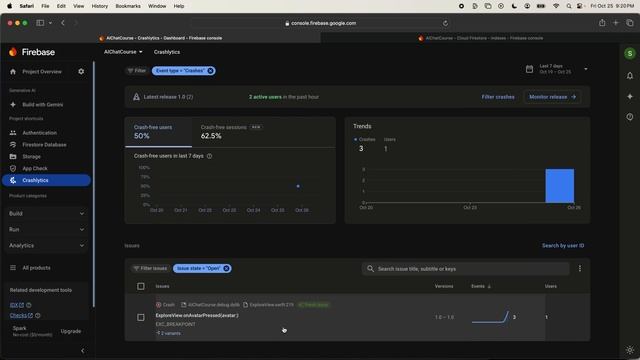Open the File menu
640x360 pixels.
tap(45, 6)
